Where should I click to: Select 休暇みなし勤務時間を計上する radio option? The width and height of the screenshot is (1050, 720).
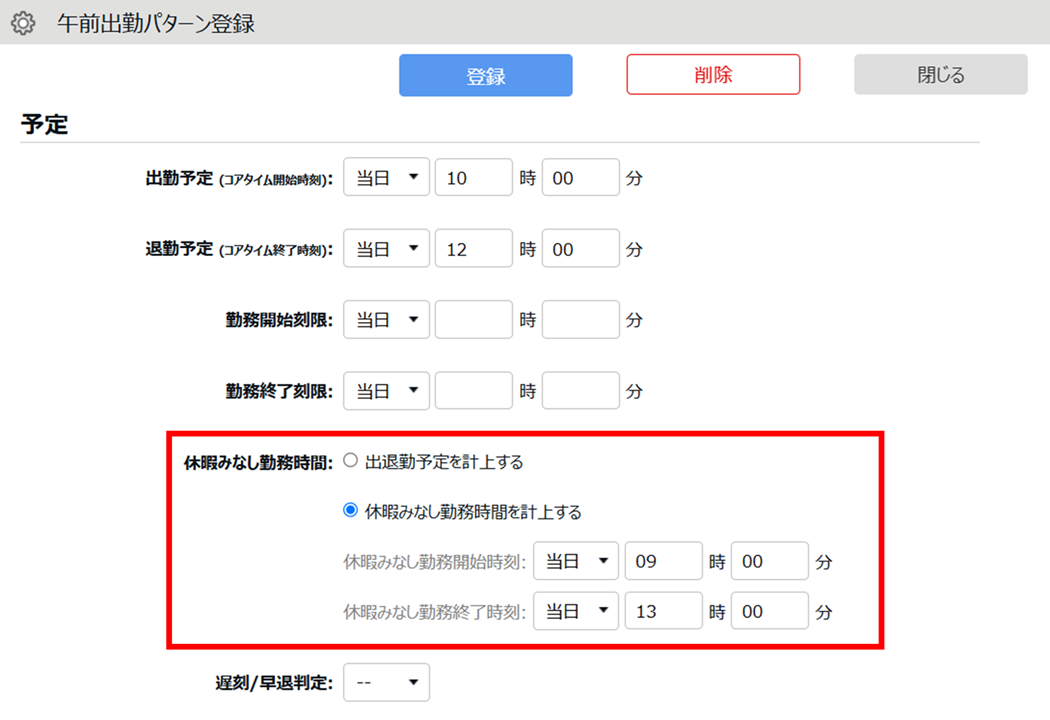pyautogui.click(x=350, y=511)
